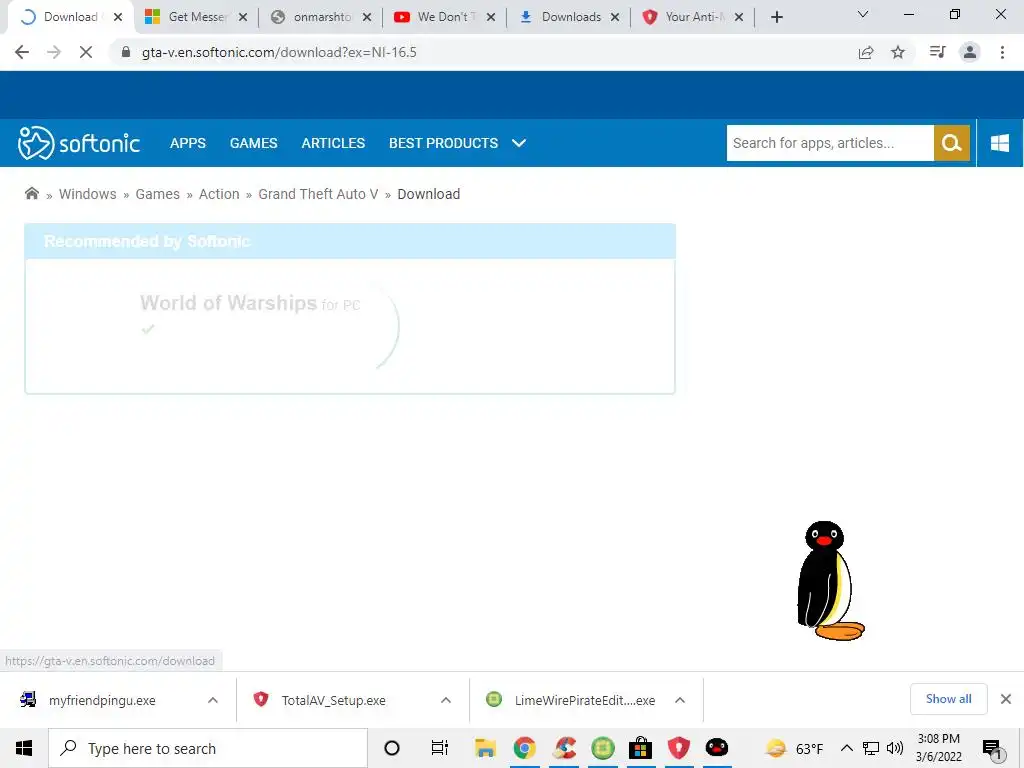Viewport: 1024px width, 768px height.
Task: Open the Windows Start menu
Action: (x=24, y=748)
